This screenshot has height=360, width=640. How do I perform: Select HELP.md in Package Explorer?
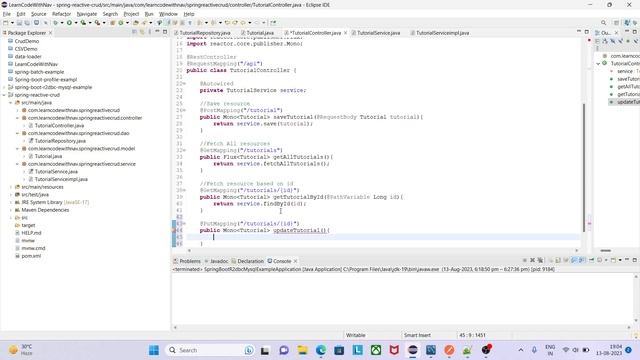click(31, 233)
